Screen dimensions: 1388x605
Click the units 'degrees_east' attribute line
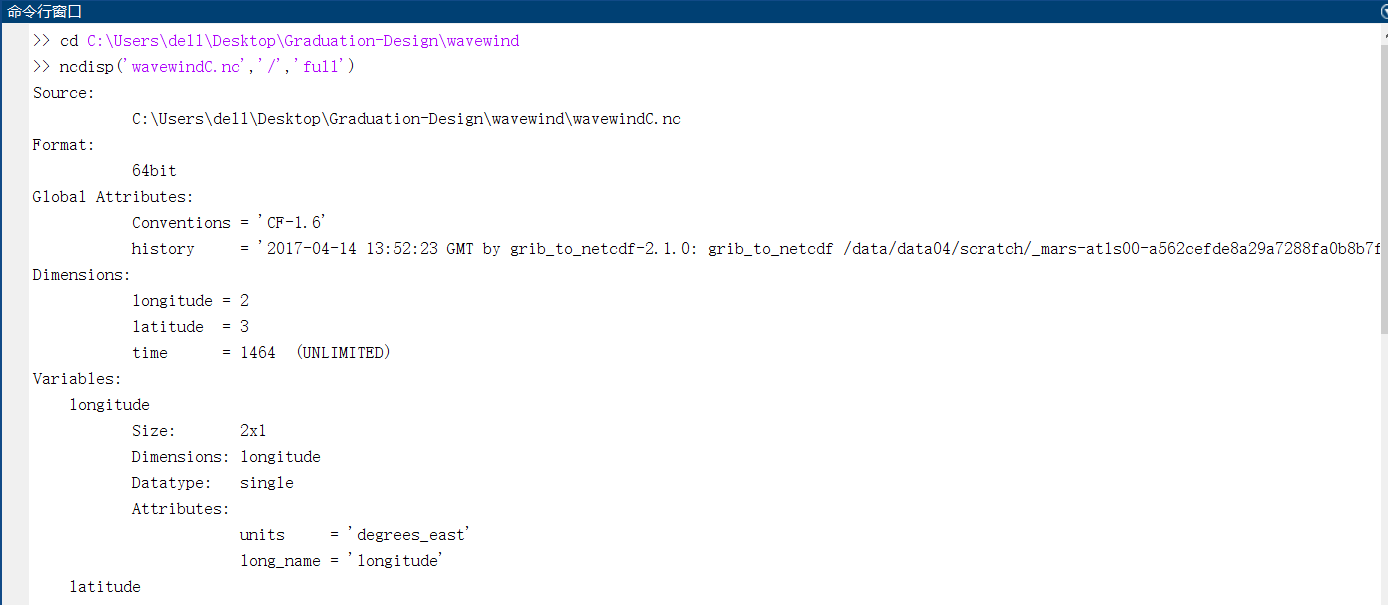point(355,535)
